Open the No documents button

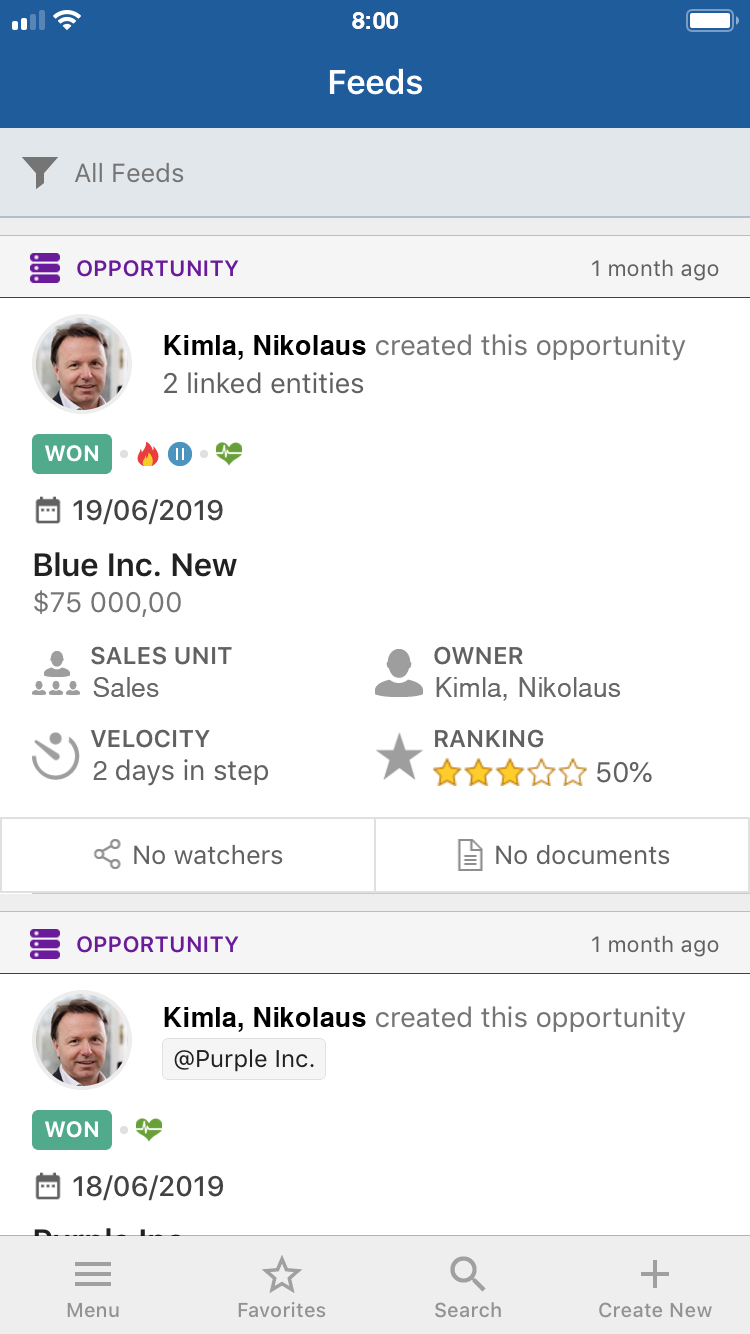(563, 855)
